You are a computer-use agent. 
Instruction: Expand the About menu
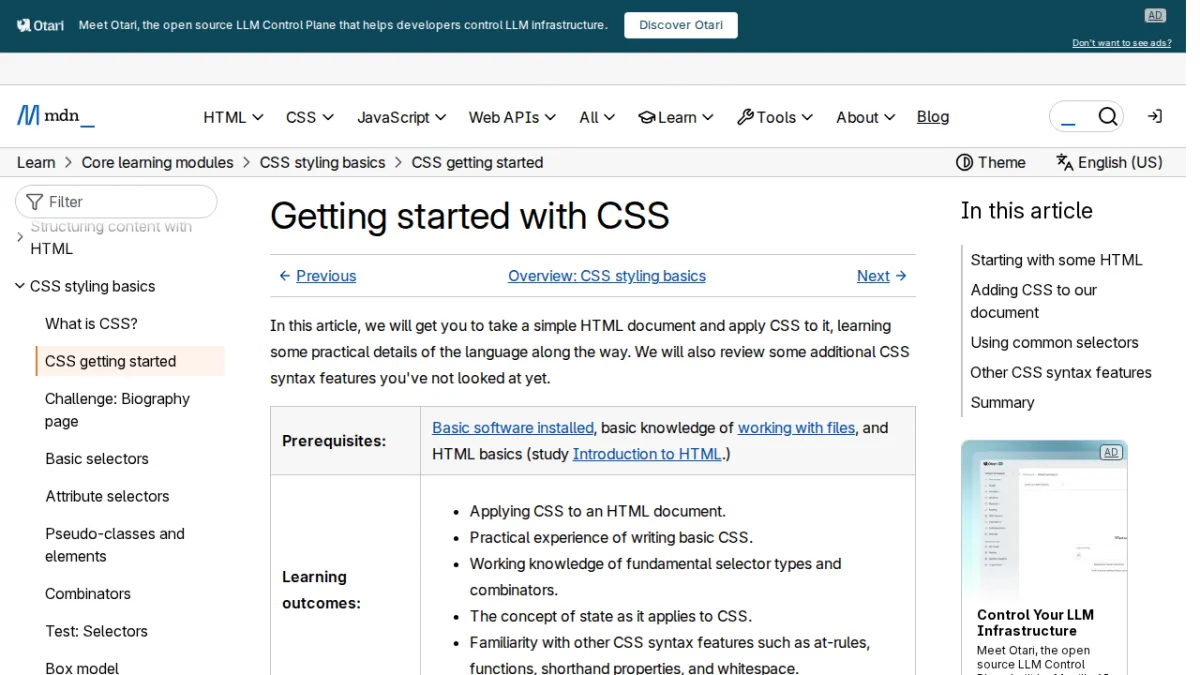pos(865,117)
